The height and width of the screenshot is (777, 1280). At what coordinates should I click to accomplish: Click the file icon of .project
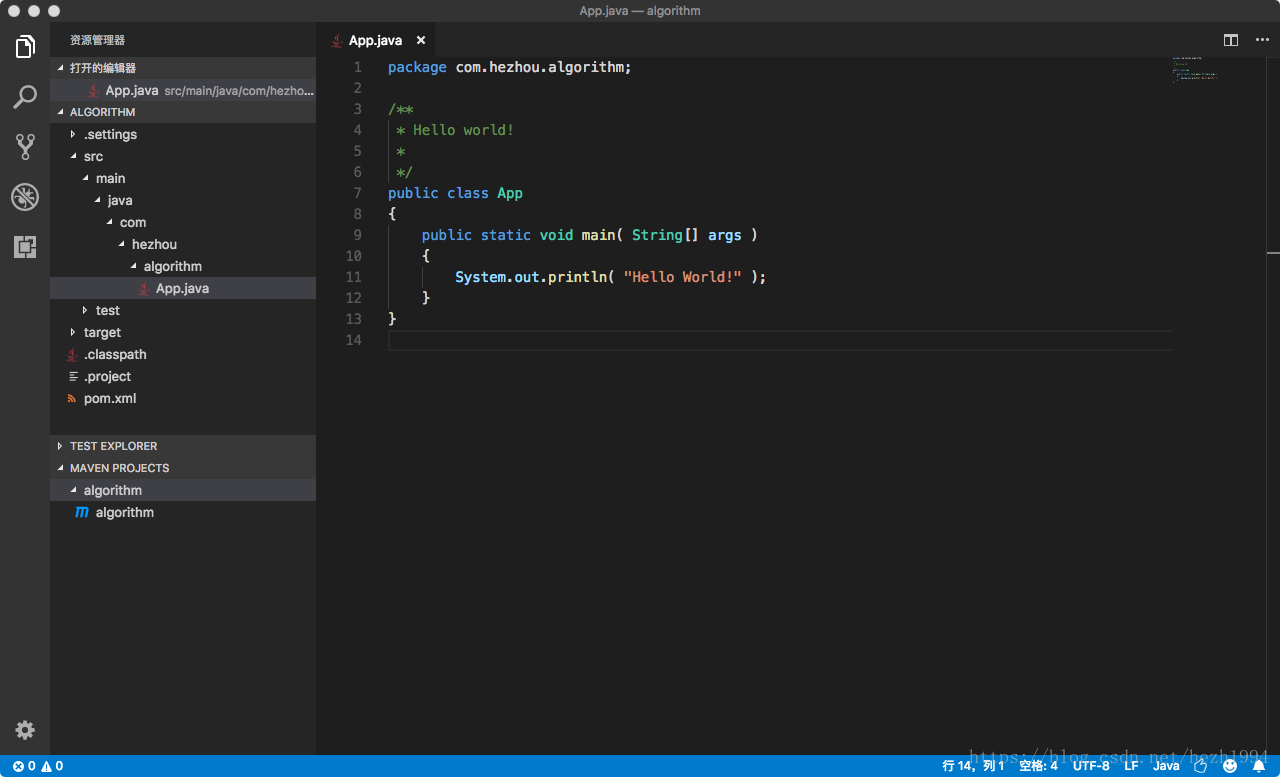[x=72, y=376]
